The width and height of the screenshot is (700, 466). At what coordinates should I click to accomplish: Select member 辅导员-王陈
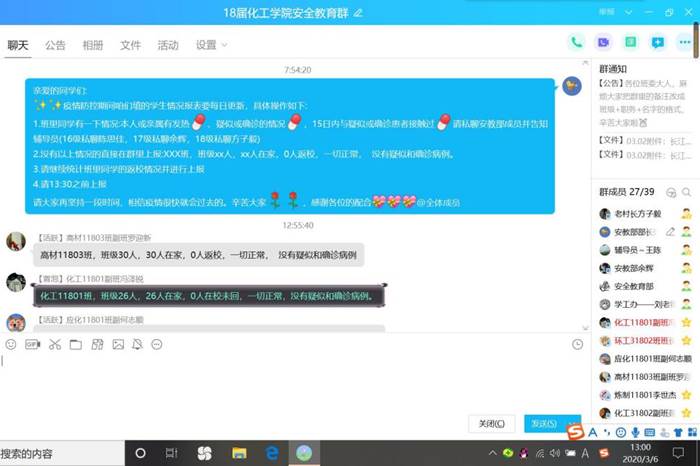(x=645, y=250)
